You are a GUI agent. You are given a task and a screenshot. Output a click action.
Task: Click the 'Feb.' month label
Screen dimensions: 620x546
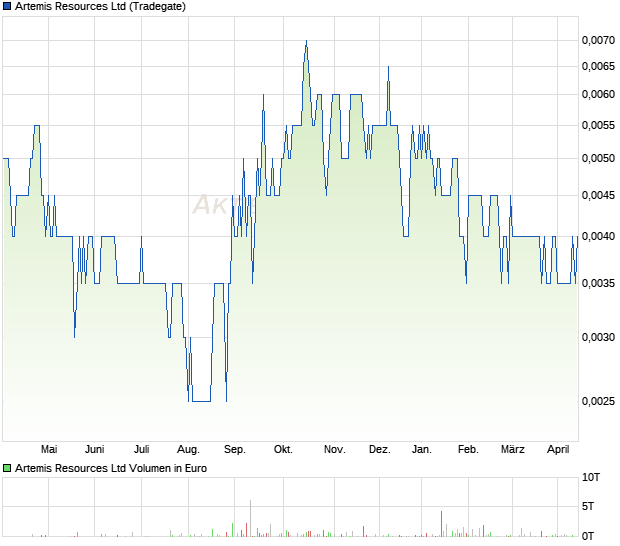coord(468,449)
